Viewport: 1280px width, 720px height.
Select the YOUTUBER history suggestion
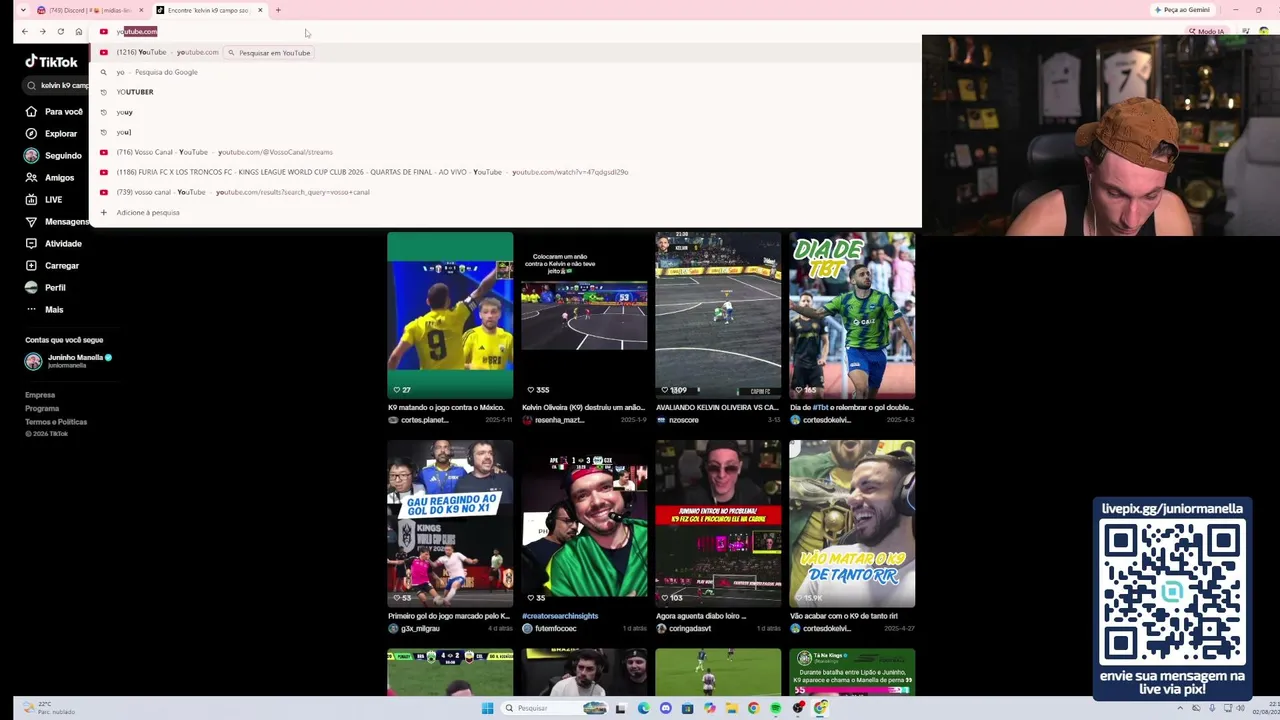pyautogui.click(x=505, y=92)
